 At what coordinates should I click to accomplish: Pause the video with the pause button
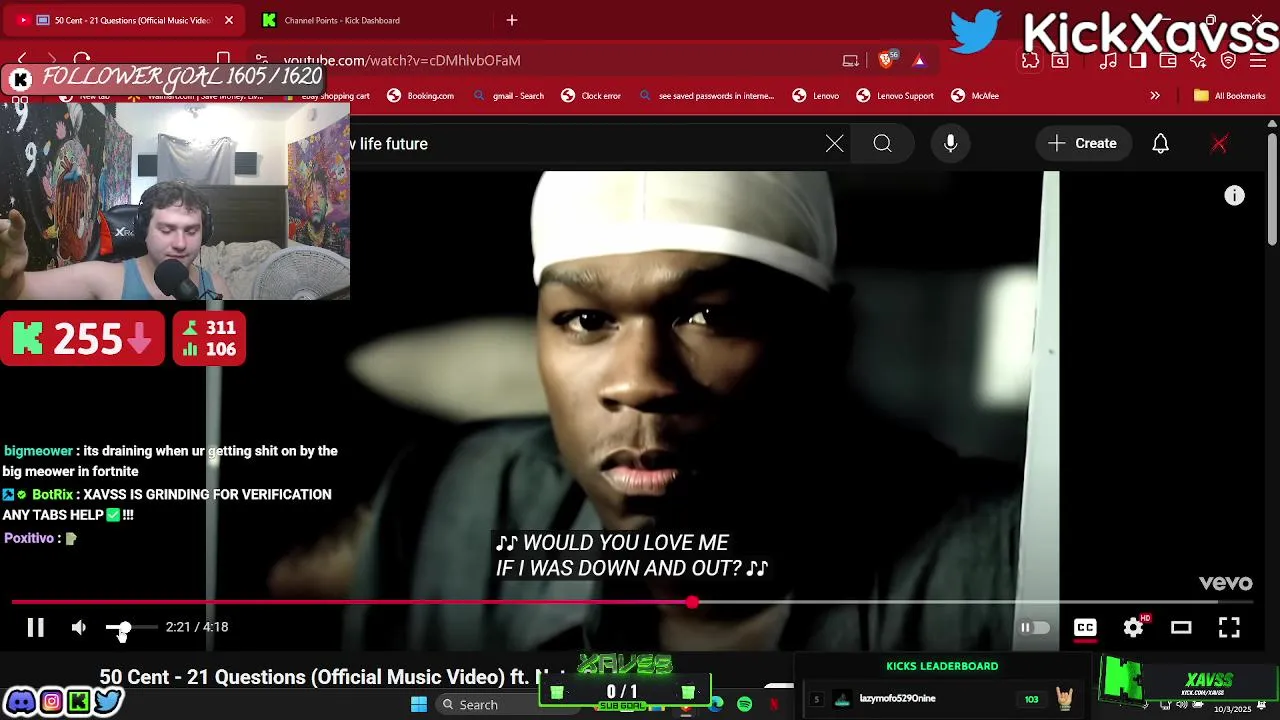coord(35,627)
